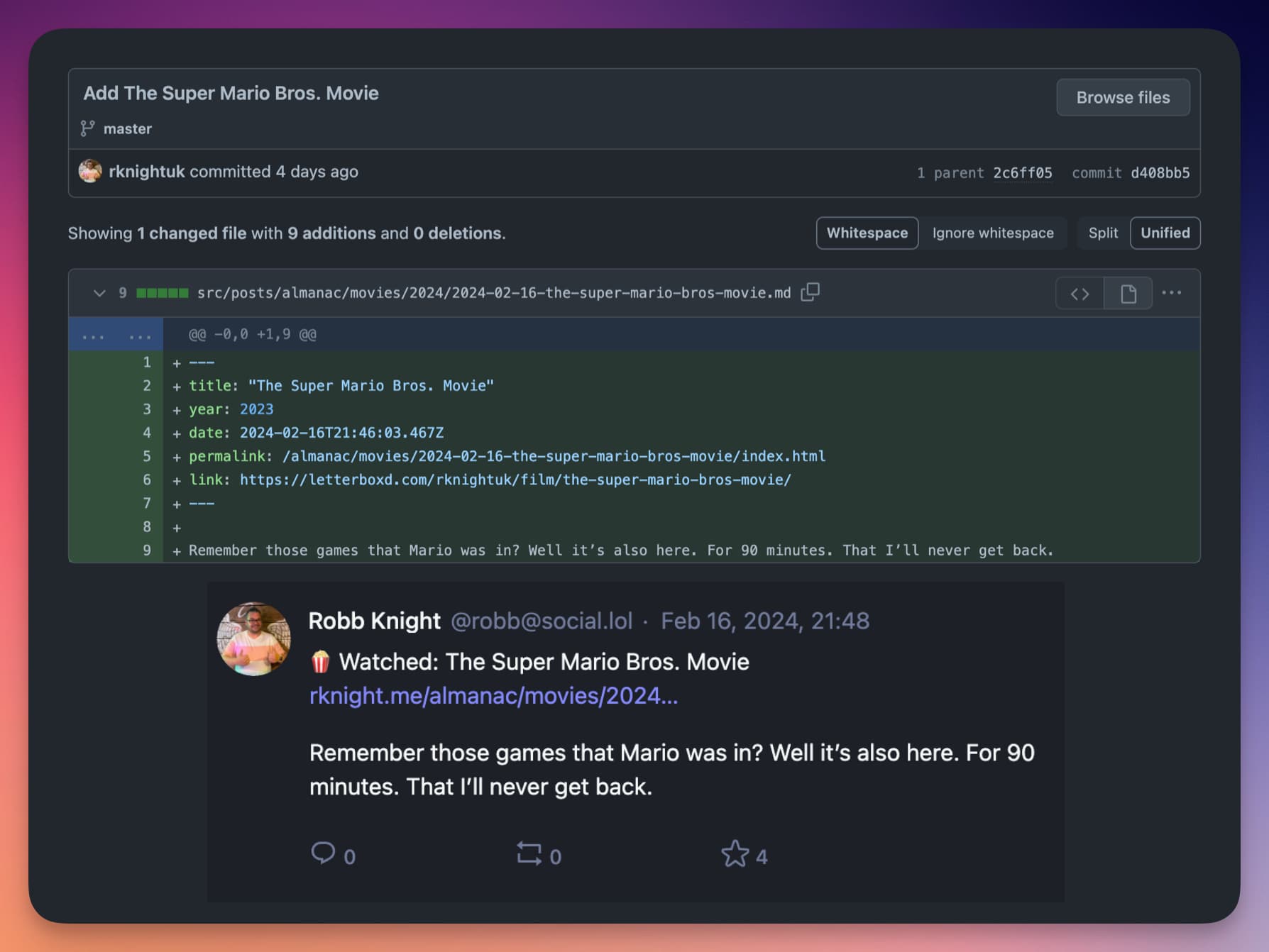The width and height of the screenshot is (1269, 952).
Task: Click the letterboxd URL on line 6
Action: pos(515,480)
